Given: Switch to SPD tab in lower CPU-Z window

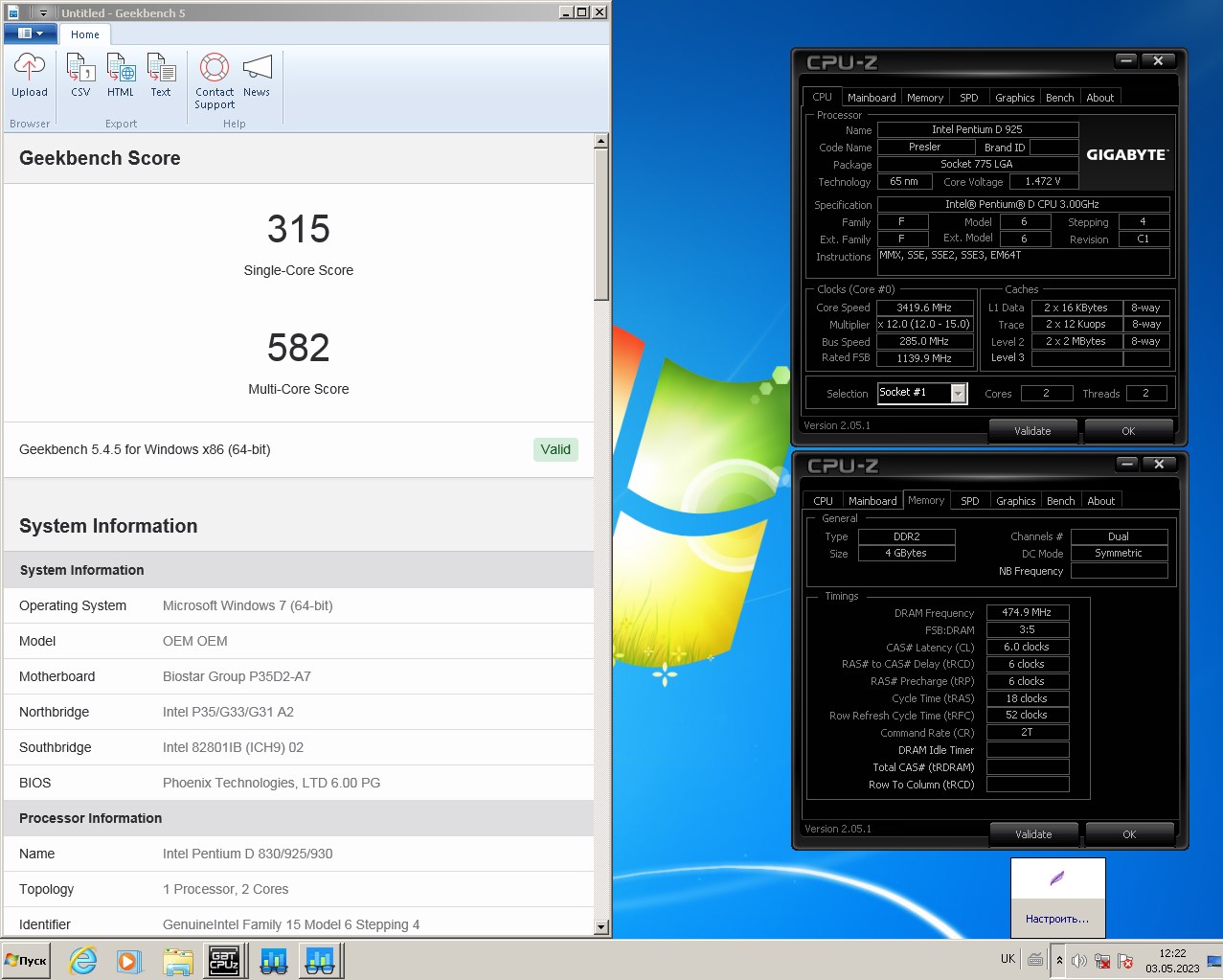Looking at the screenshot, I should click(x=970, y=501).
